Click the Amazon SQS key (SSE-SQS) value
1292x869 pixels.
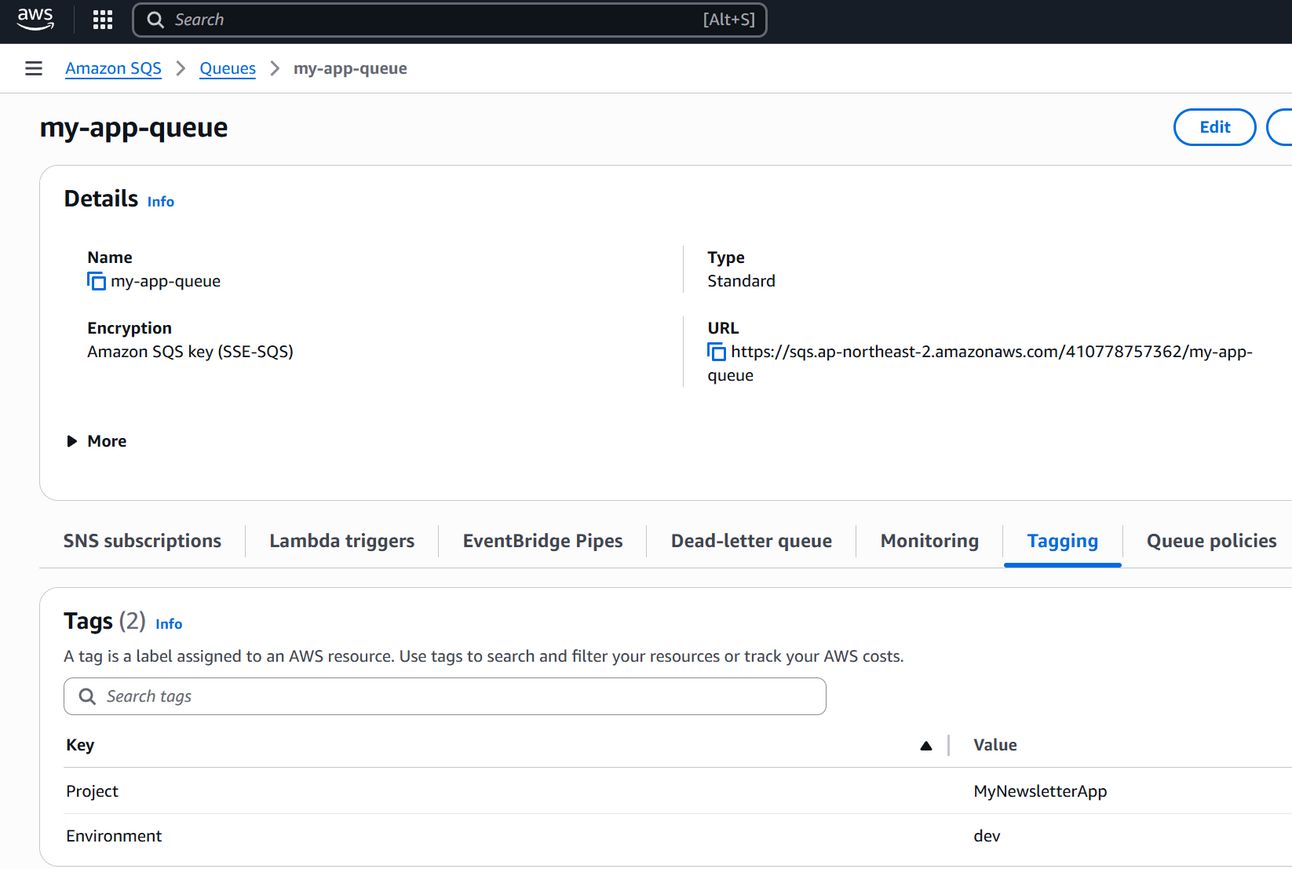[x=190, y=352]
